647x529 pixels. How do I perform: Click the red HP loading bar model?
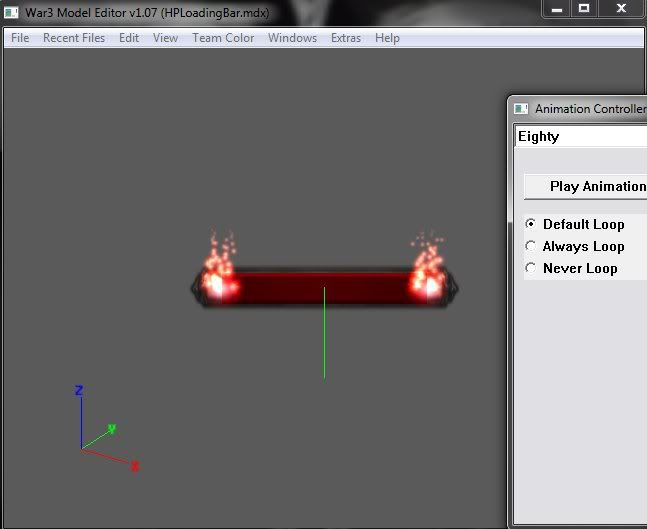(x=324, y=288)
